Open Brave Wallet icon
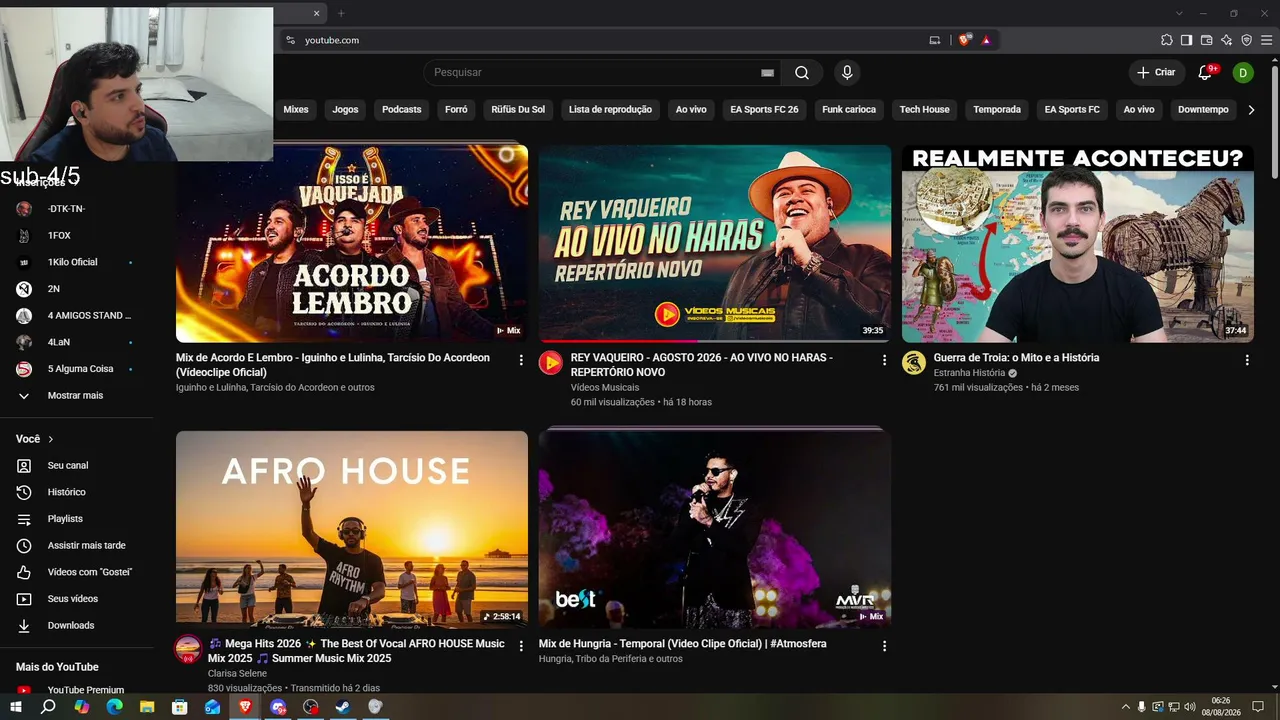The image size is (1280, 720). [x=1206, y=40]
